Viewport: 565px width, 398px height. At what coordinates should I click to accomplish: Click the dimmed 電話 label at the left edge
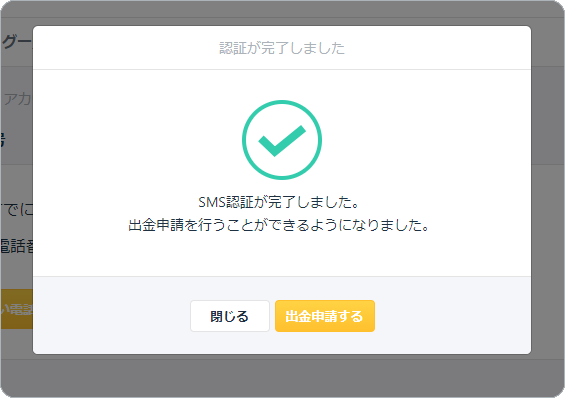tap(17, 246)
